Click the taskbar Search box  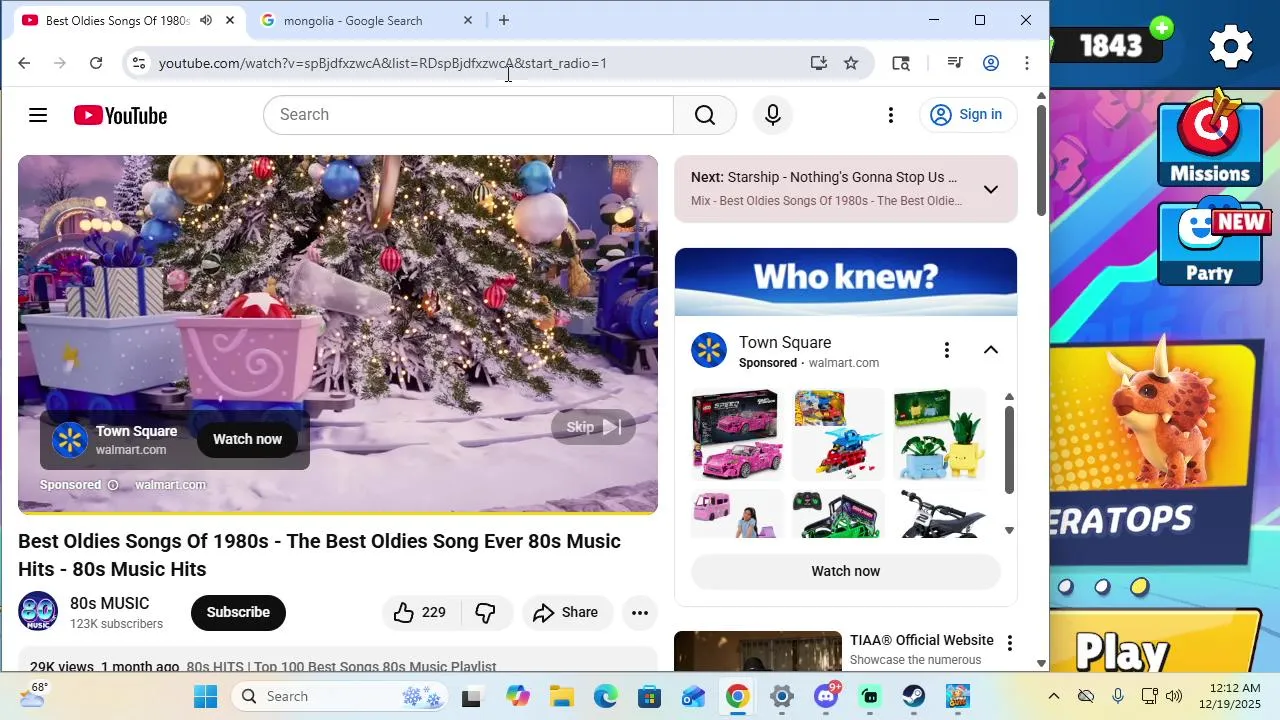tap(340, 697)
